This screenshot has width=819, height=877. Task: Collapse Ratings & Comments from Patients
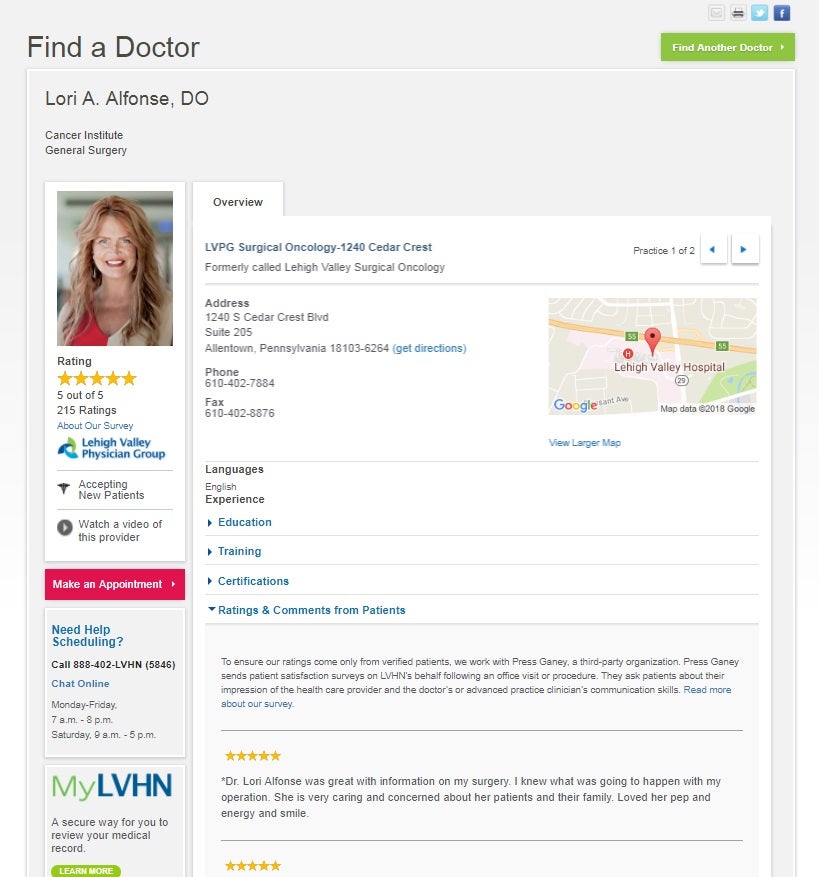307,610
